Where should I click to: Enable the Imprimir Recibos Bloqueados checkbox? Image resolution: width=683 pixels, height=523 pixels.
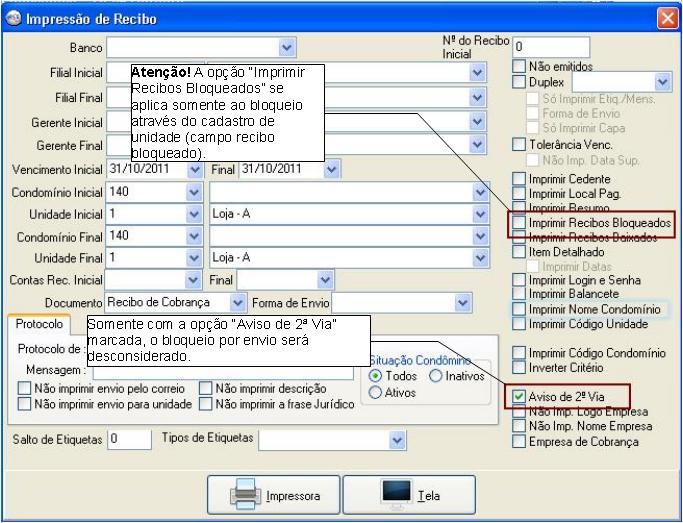[519, 225]
